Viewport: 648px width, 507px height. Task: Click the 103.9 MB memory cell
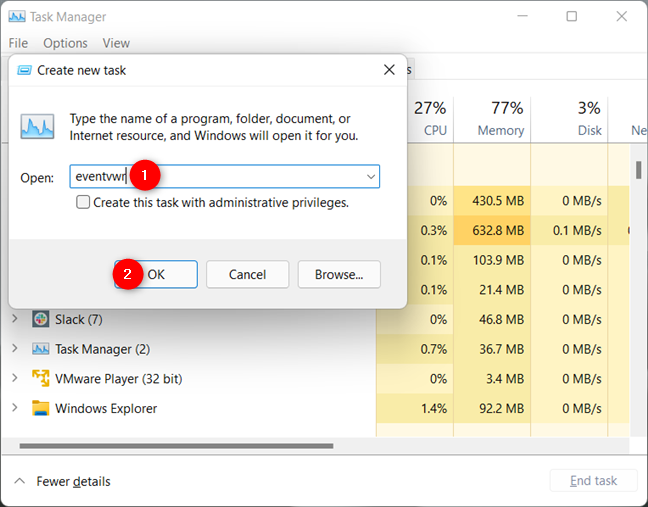point(492,260)
